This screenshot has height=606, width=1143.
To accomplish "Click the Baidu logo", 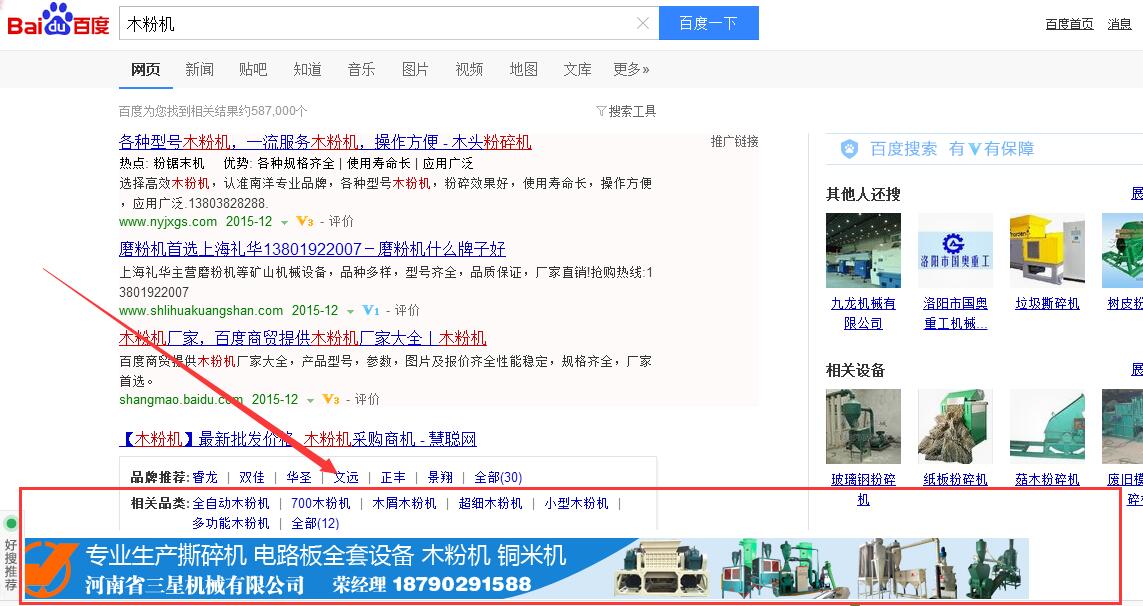I will click(x=58, y=20).
